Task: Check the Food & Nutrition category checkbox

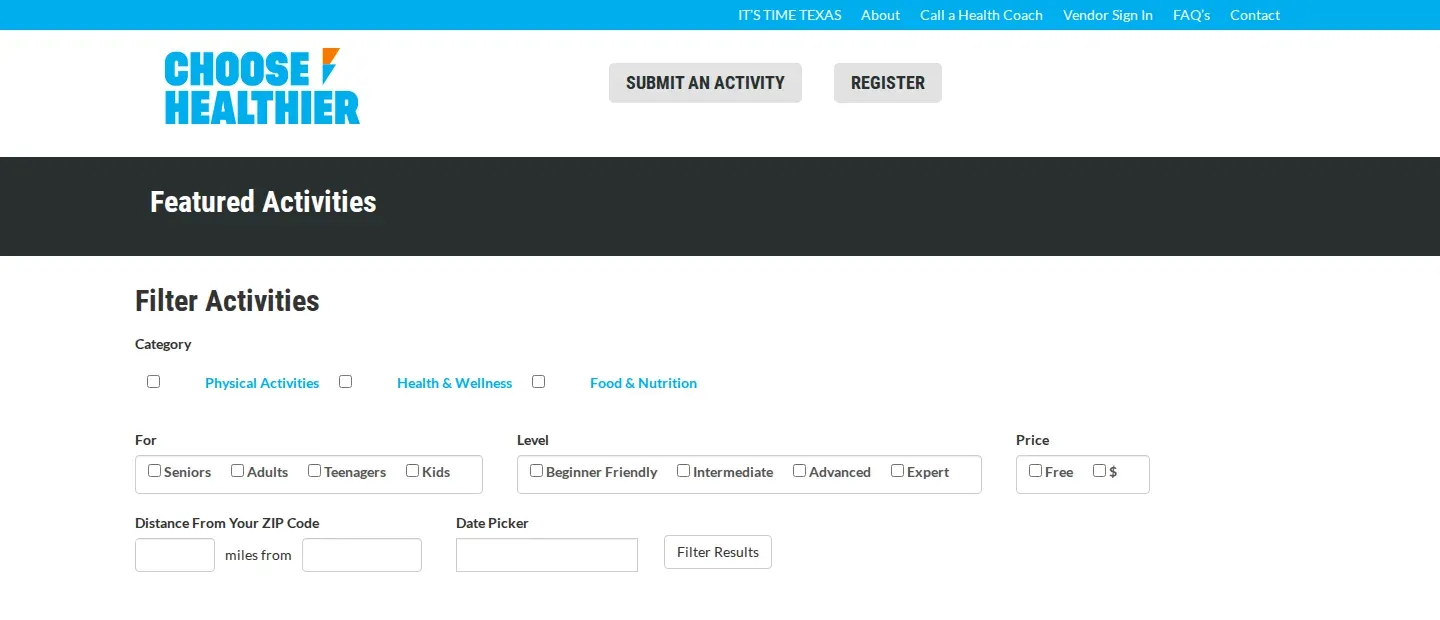Action: click(x=538, y=381)
